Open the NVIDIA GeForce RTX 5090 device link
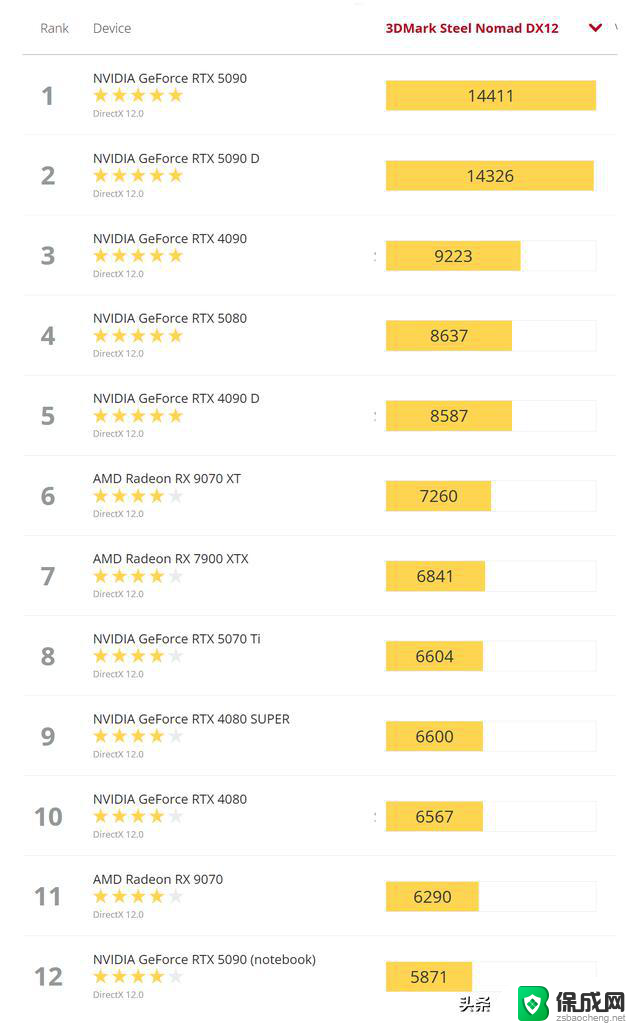 (x=170, y=78)
